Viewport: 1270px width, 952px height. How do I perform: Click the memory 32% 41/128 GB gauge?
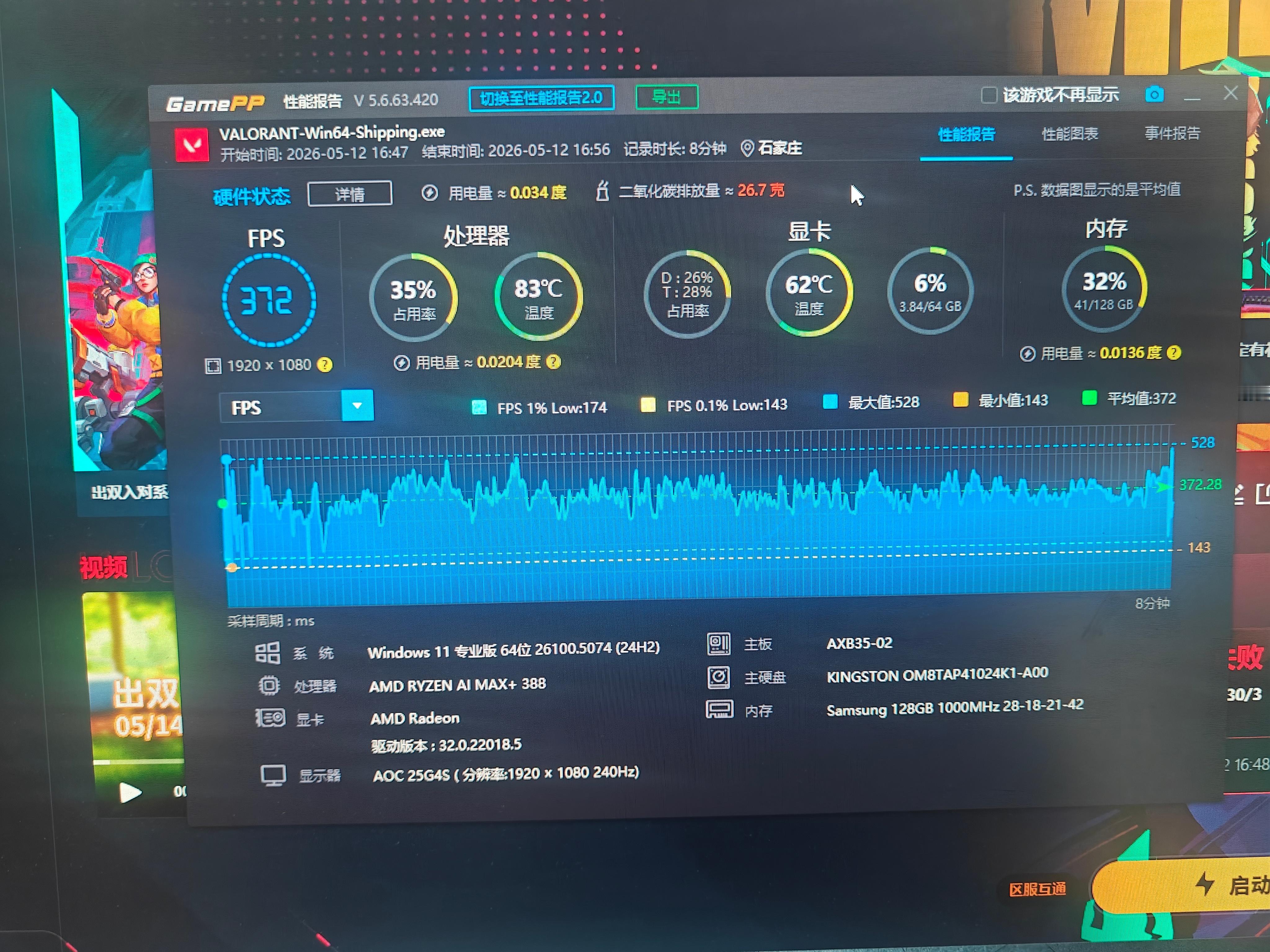1104,289
